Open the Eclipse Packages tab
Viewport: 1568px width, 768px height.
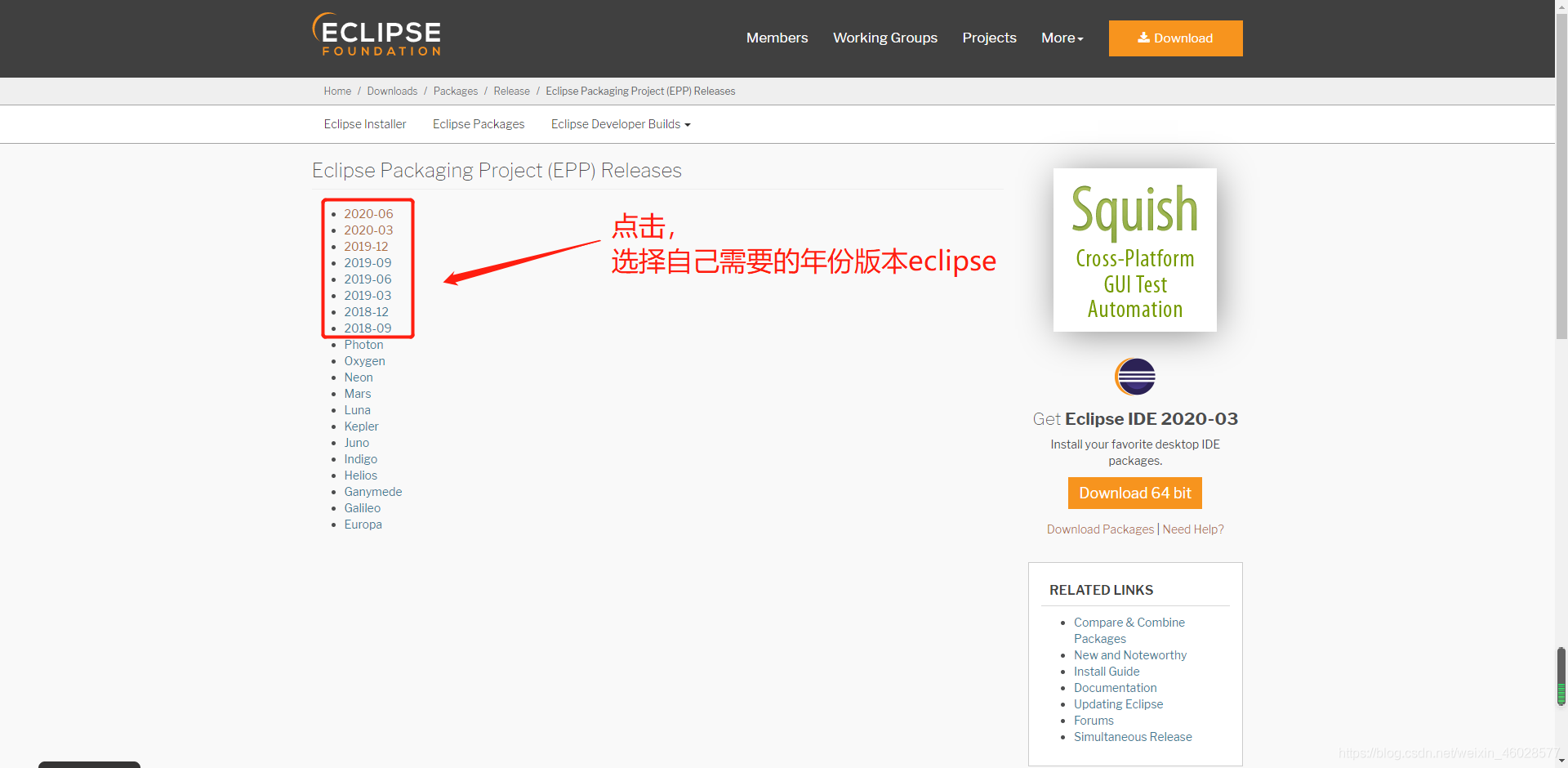pos(479,124)
